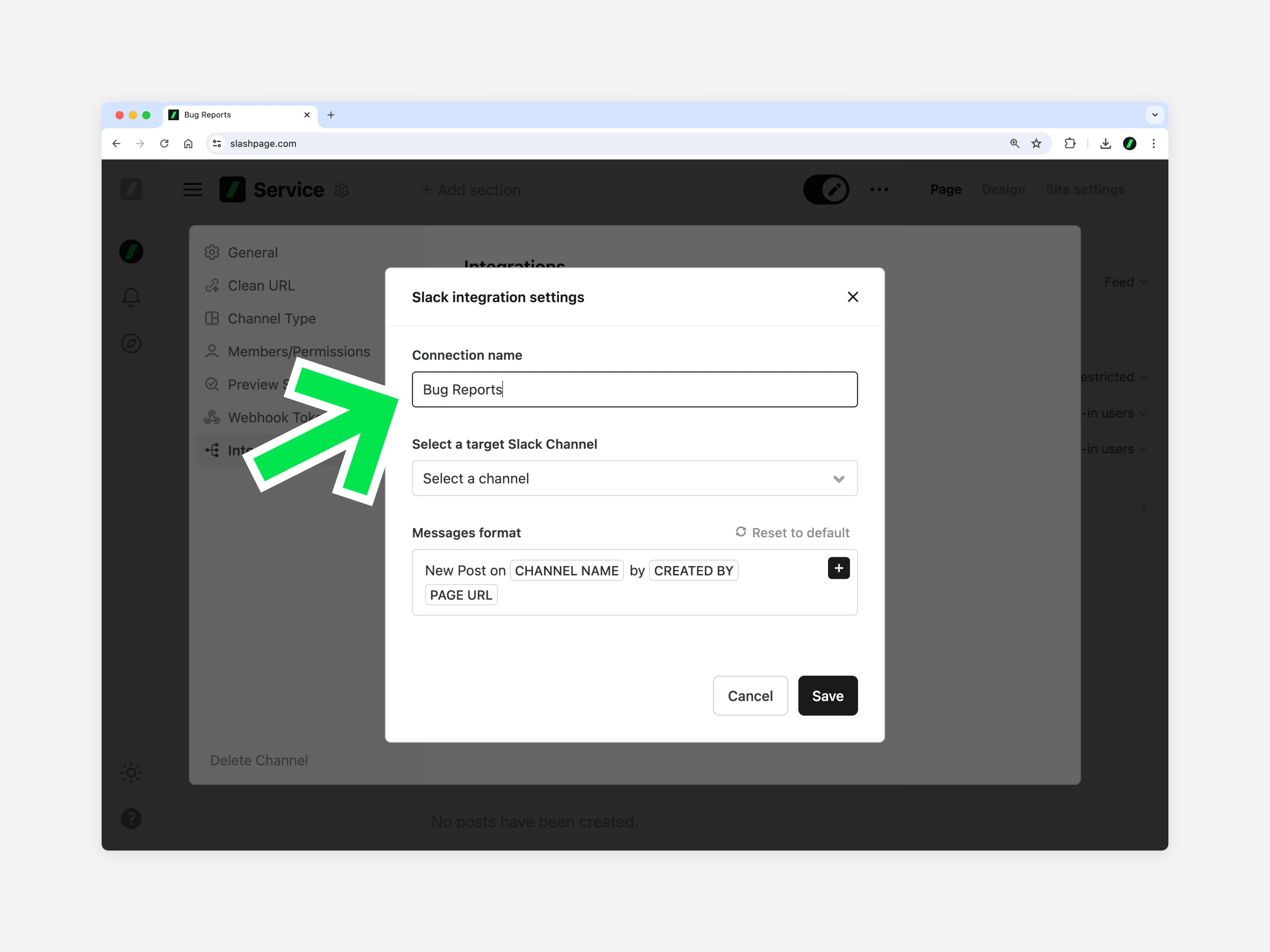Click Delete Channel

pyautogui.click(x=259, y=760)
